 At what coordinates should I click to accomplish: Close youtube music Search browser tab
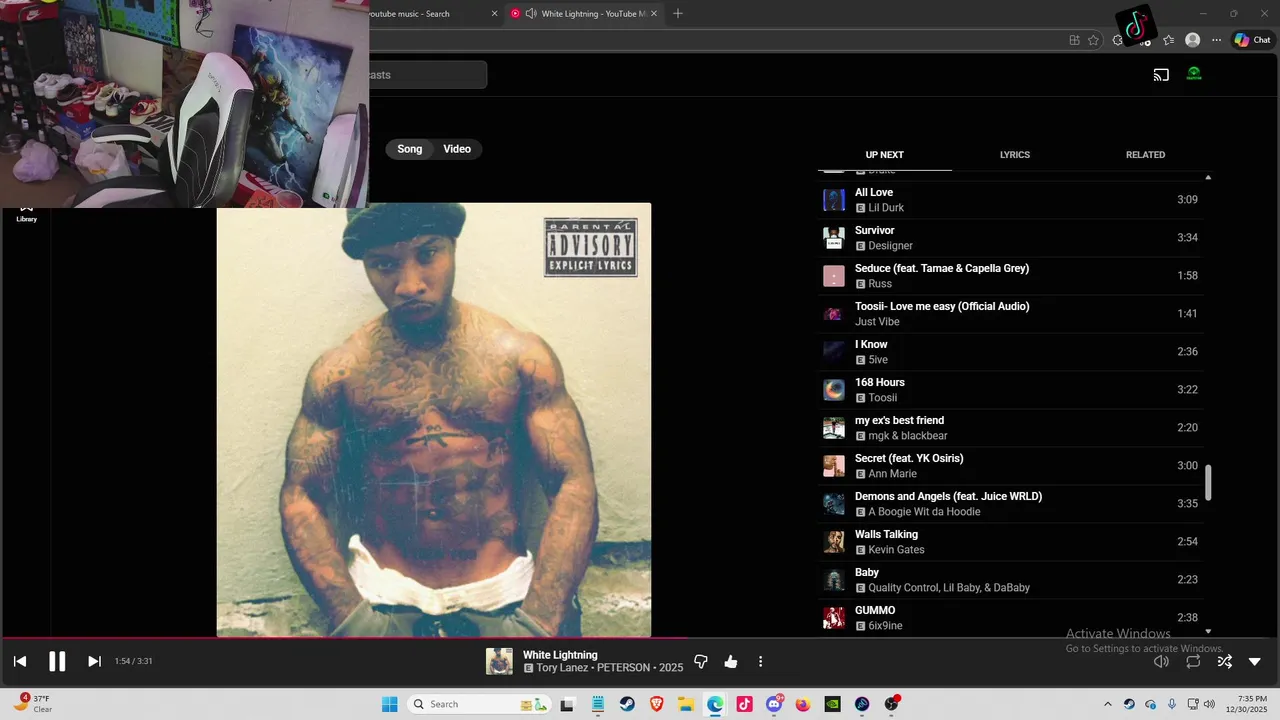(x=494, y=13)
